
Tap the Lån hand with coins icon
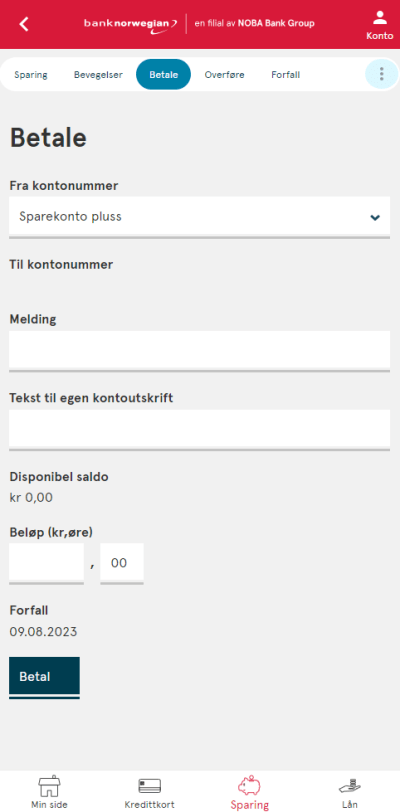click(x=350, y=786)
